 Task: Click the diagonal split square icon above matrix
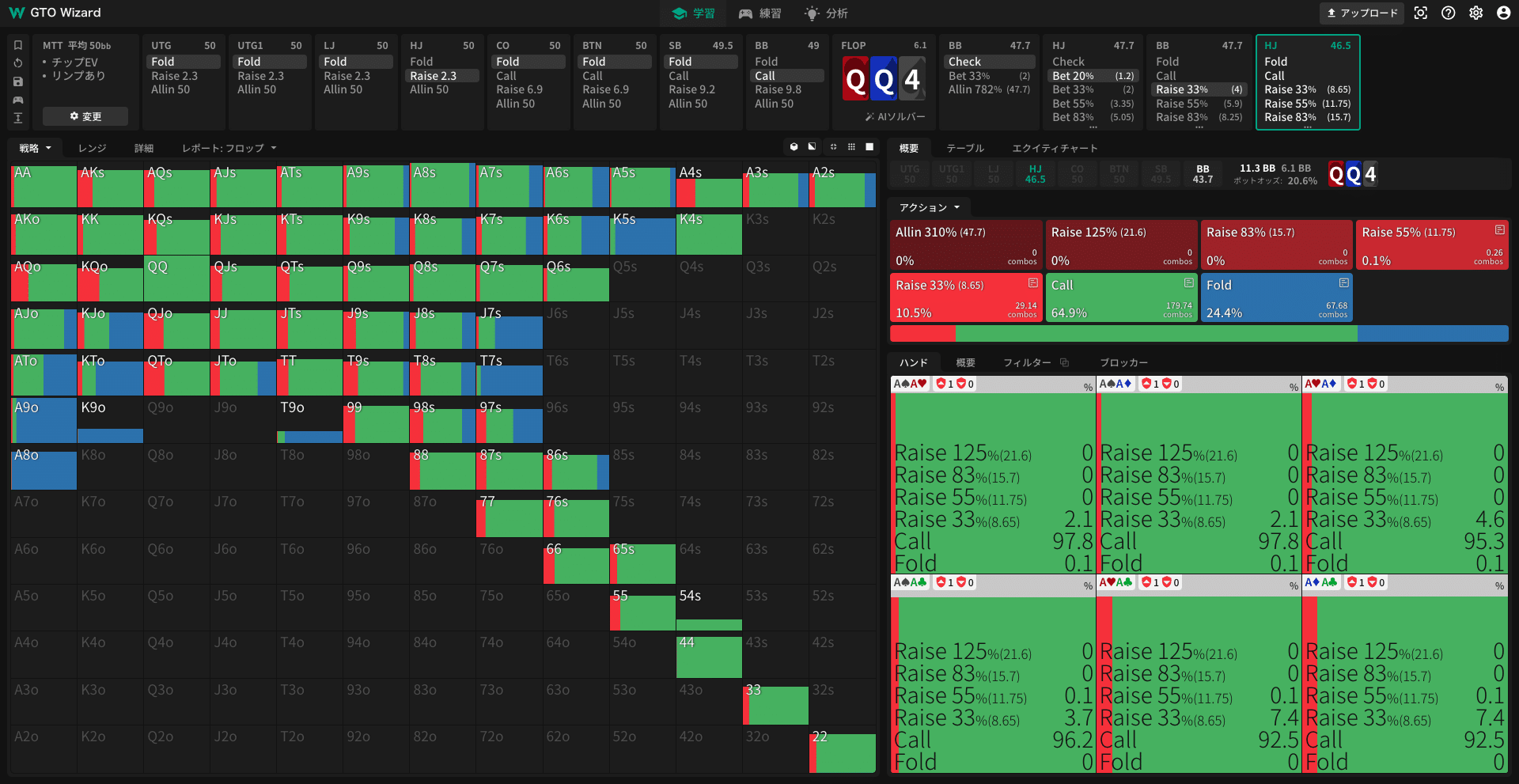pos(813,147)
